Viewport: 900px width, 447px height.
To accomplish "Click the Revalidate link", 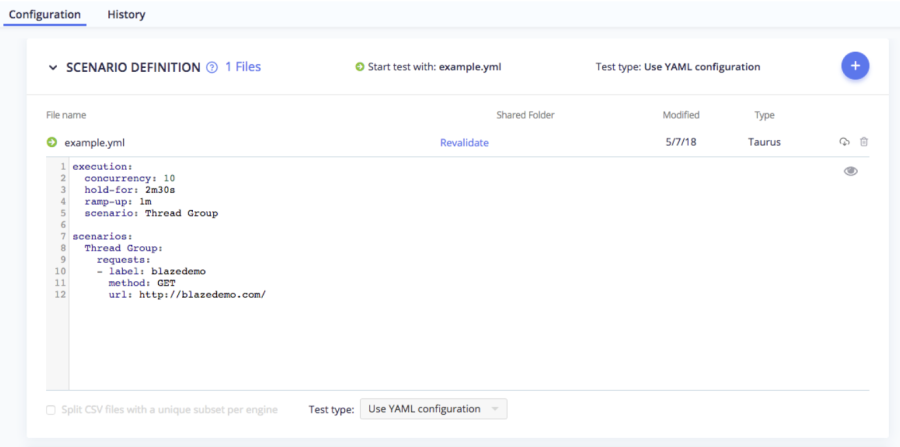I will tap(464, 143).
